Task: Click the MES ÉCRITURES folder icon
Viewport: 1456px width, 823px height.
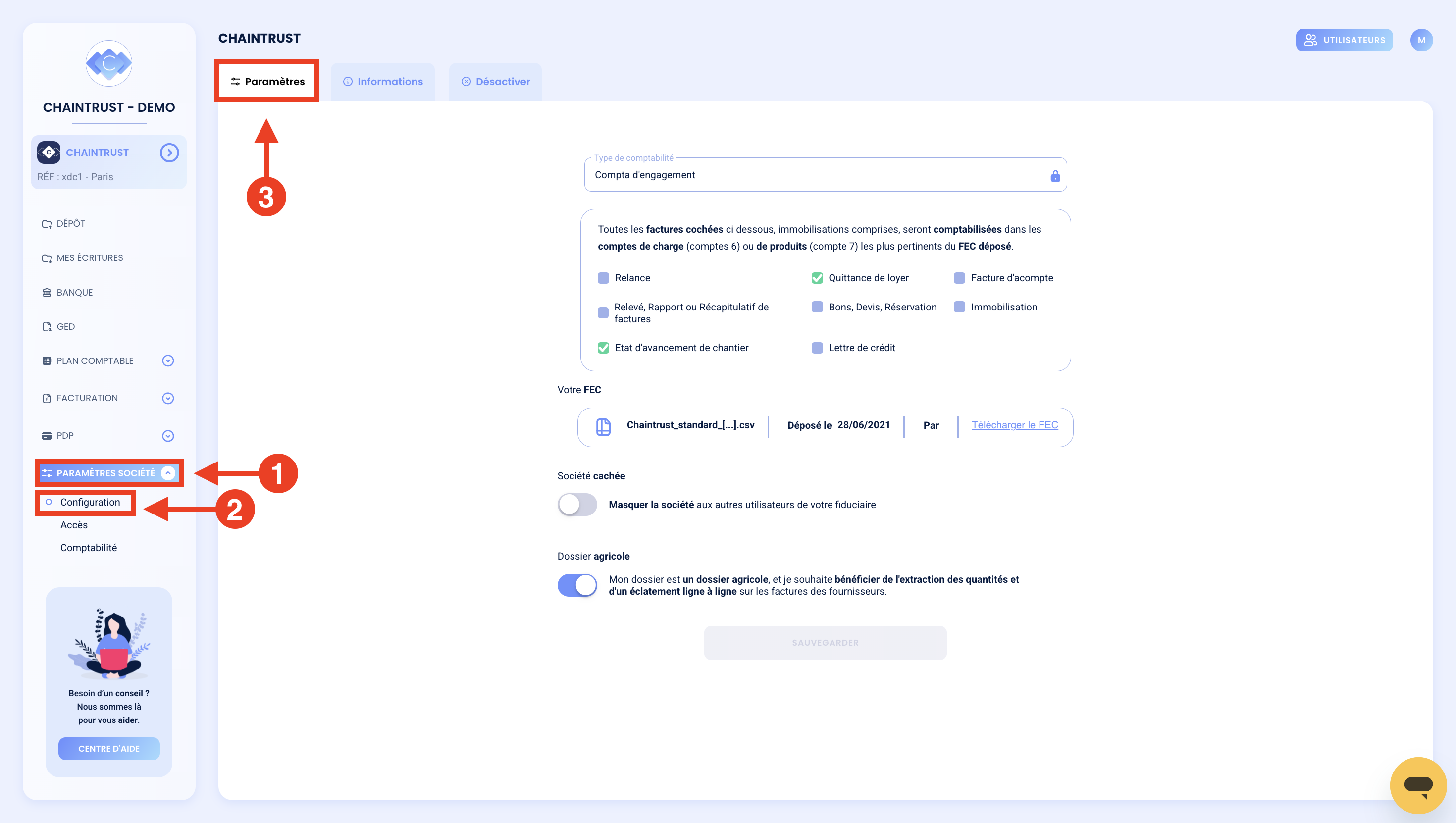Action: 47,258
